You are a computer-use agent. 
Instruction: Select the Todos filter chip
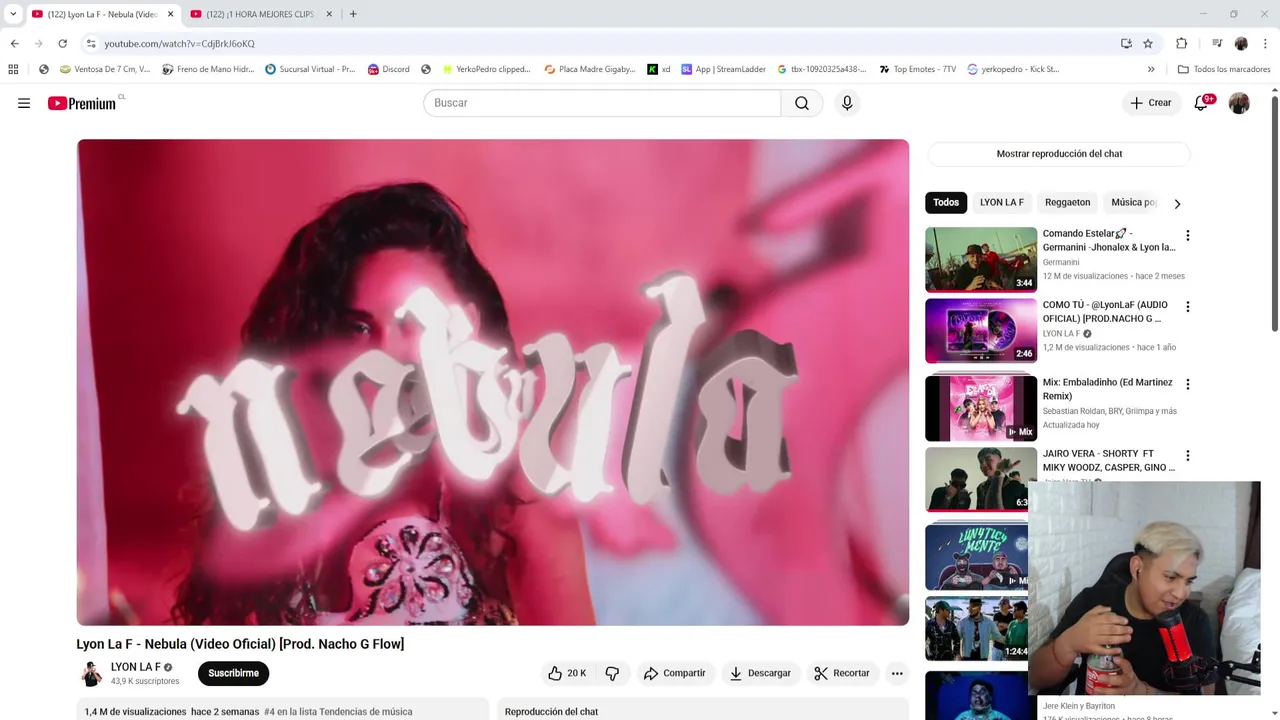[x=946, y=202]
